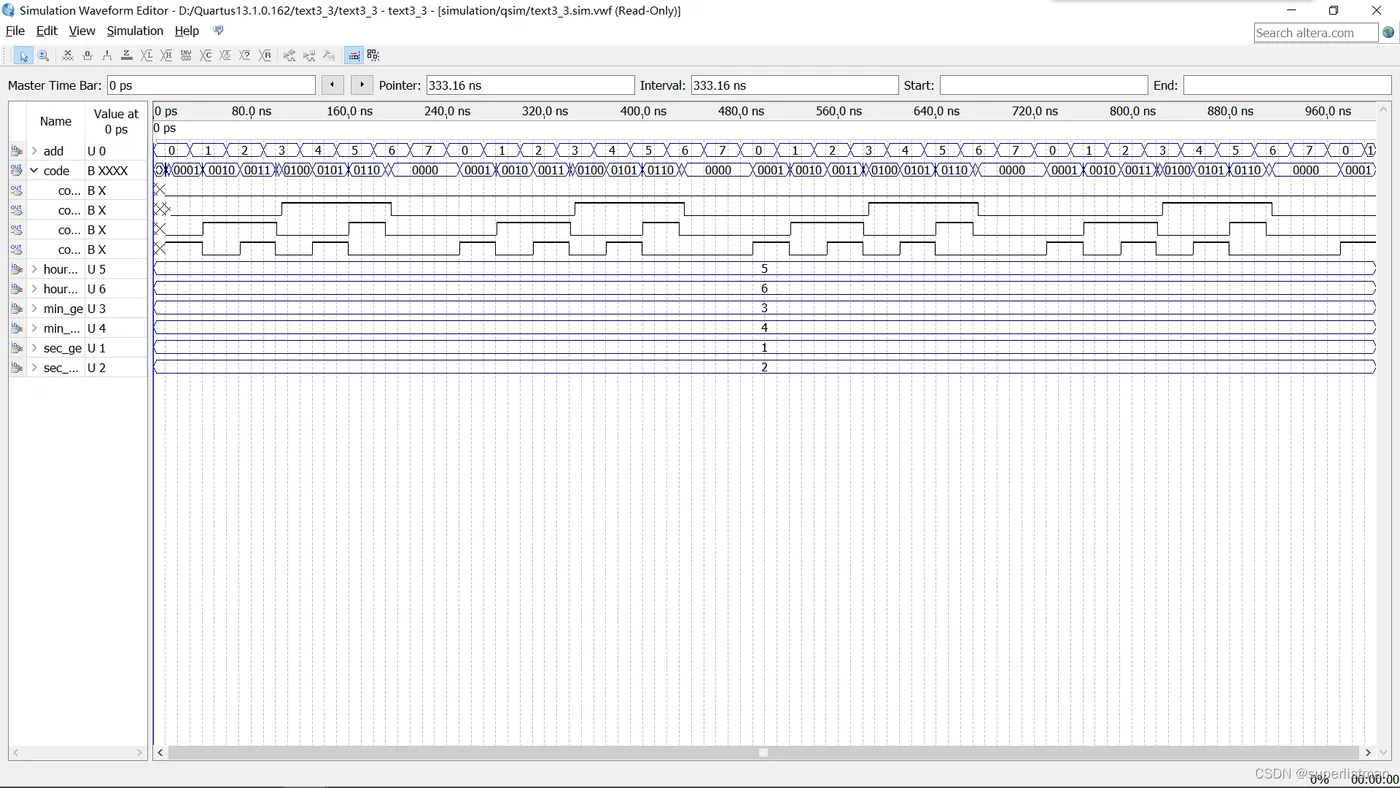Click input pin icon of sec_ge row

tap(16, 348)
